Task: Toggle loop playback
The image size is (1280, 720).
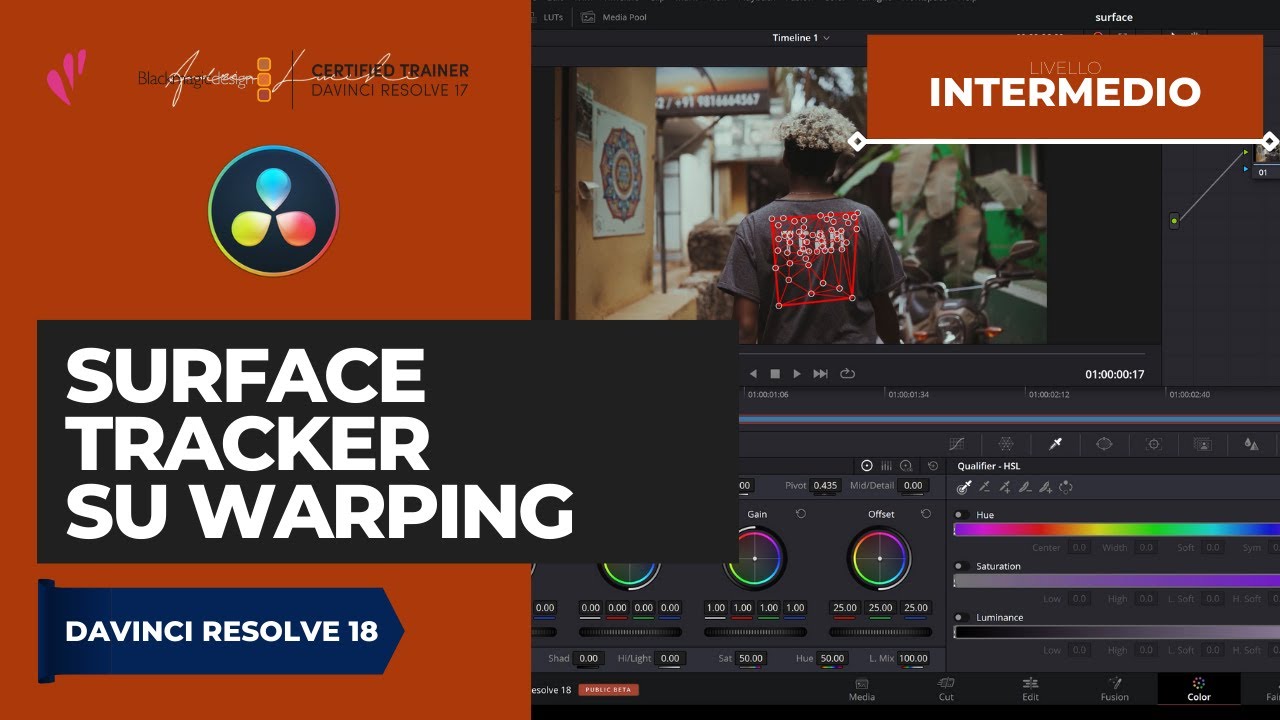Action: point(847,374)
